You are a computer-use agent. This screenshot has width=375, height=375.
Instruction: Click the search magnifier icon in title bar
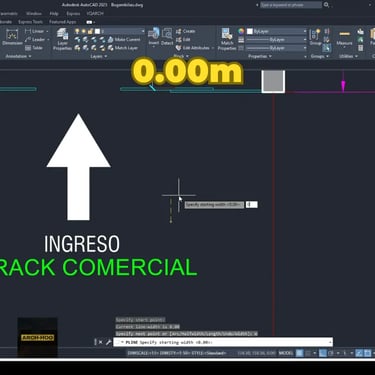(x=326, y=5)
